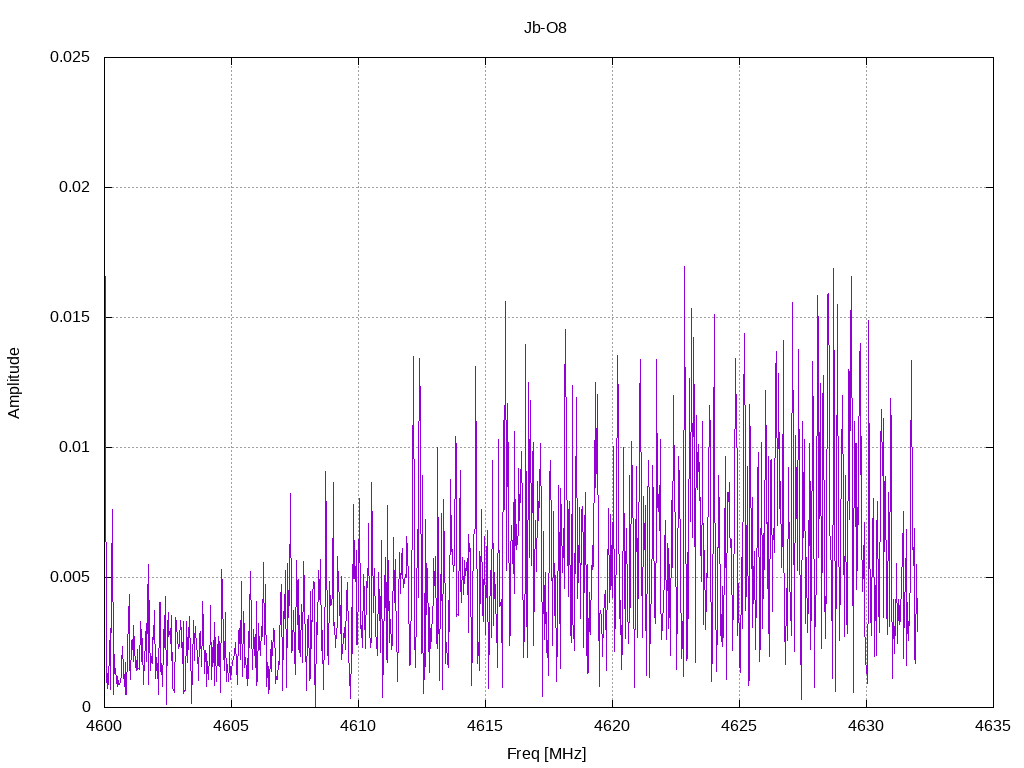The image size is (1024, 768).
Task: Click the y-axis tick label 0.025
Action: pos(70,57)
